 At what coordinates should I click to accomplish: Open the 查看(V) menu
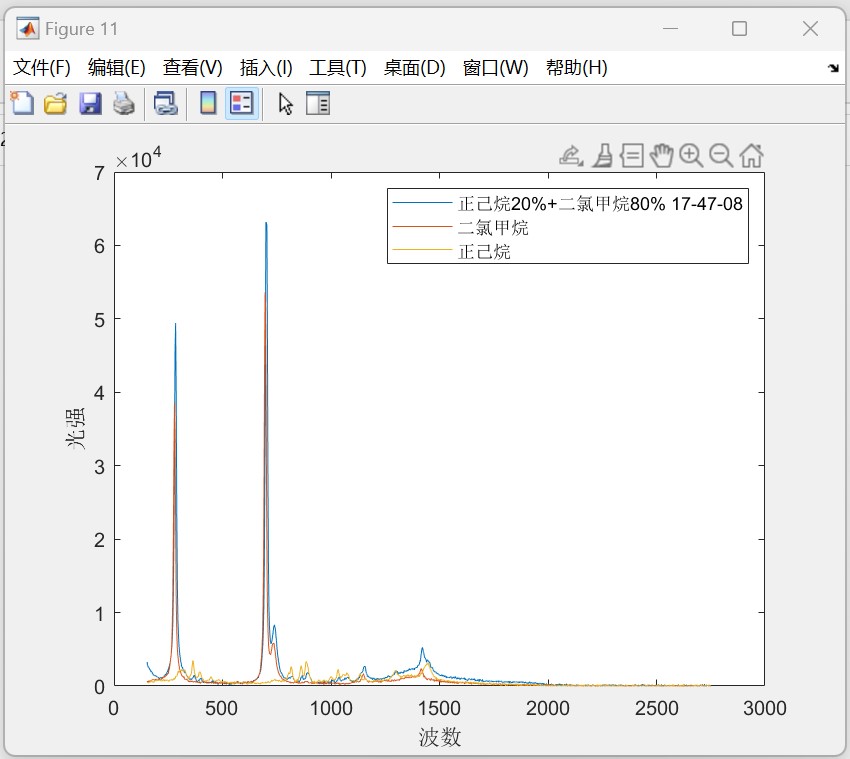[x=192, y=68]
